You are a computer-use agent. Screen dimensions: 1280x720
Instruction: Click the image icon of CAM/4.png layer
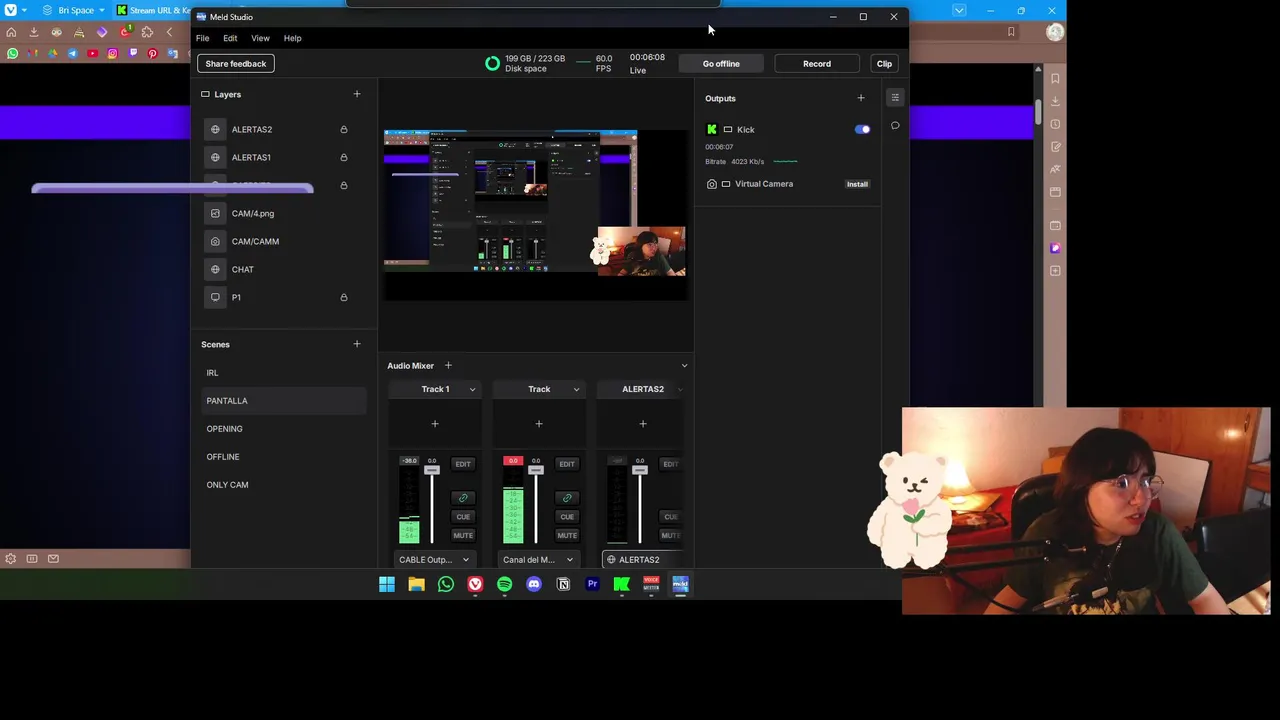point(215,213)
